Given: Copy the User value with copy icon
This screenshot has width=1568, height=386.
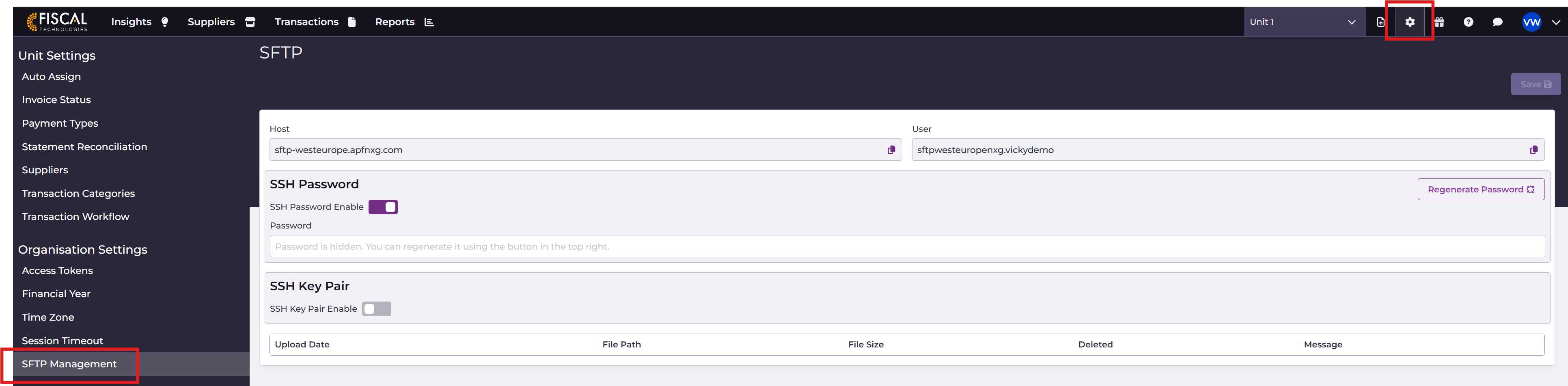Looking at the screenshot, I should click(1533, 150).
